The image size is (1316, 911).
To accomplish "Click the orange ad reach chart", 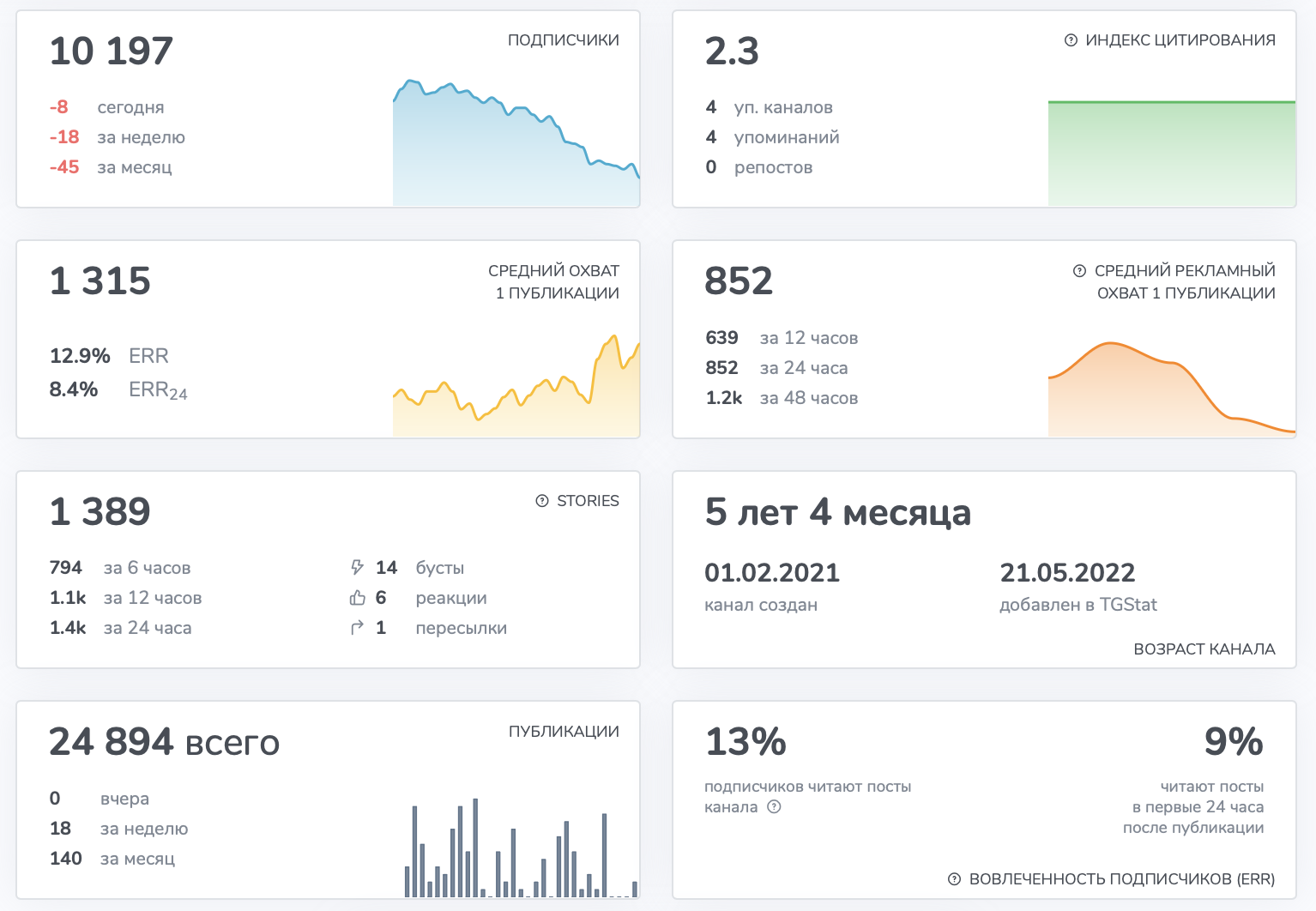I will click(x=1172, y=389).
